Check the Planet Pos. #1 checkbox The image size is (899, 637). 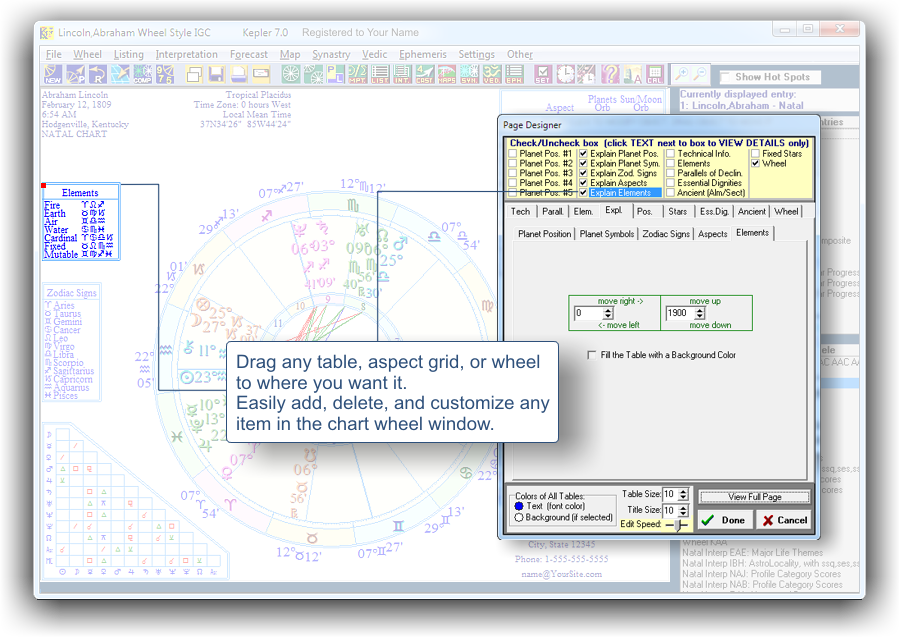tap(513, 154)
